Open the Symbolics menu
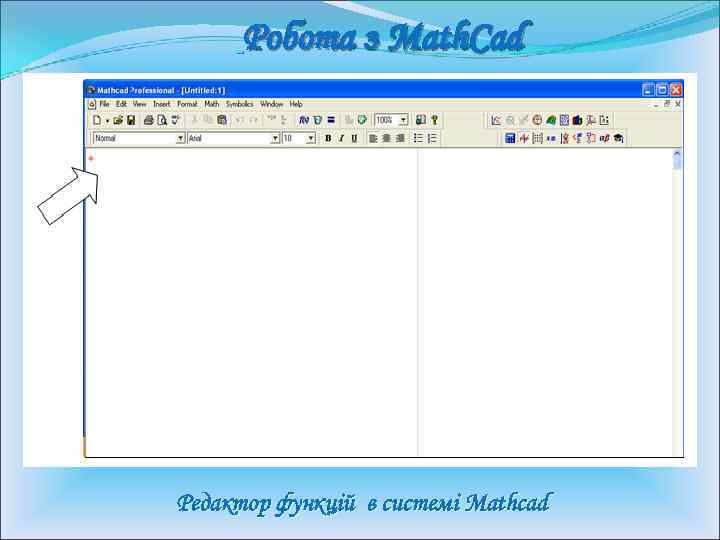The image size is (720, 540). [240, 104]
